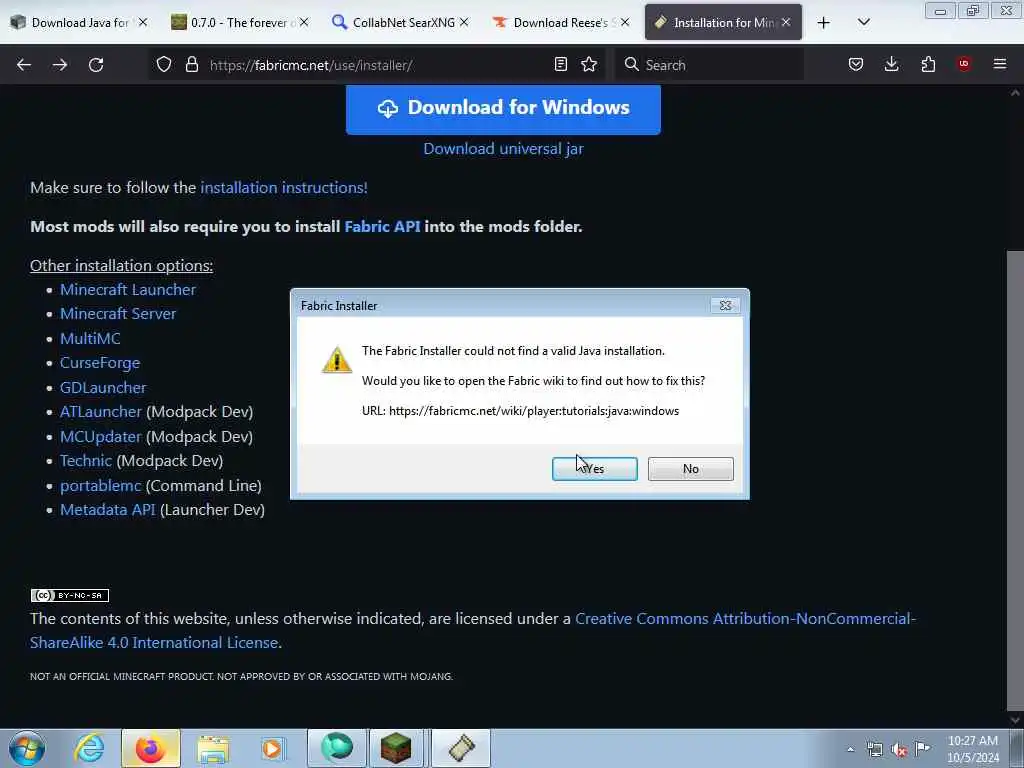1024x768 pixels.
Task: Open the CurseForge link
Action: (100, 362)
